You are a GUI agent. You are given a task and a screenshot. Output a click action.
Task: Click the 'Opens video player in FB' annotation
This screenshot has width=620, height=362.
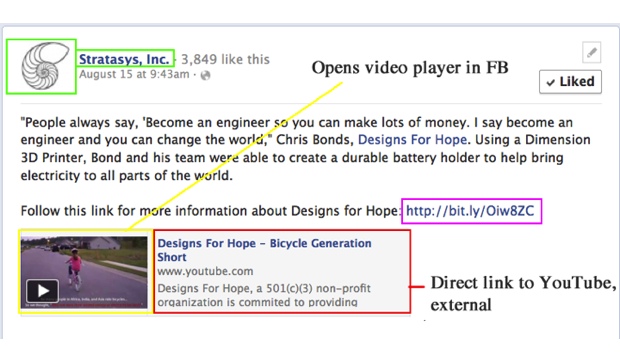[410, 68]
